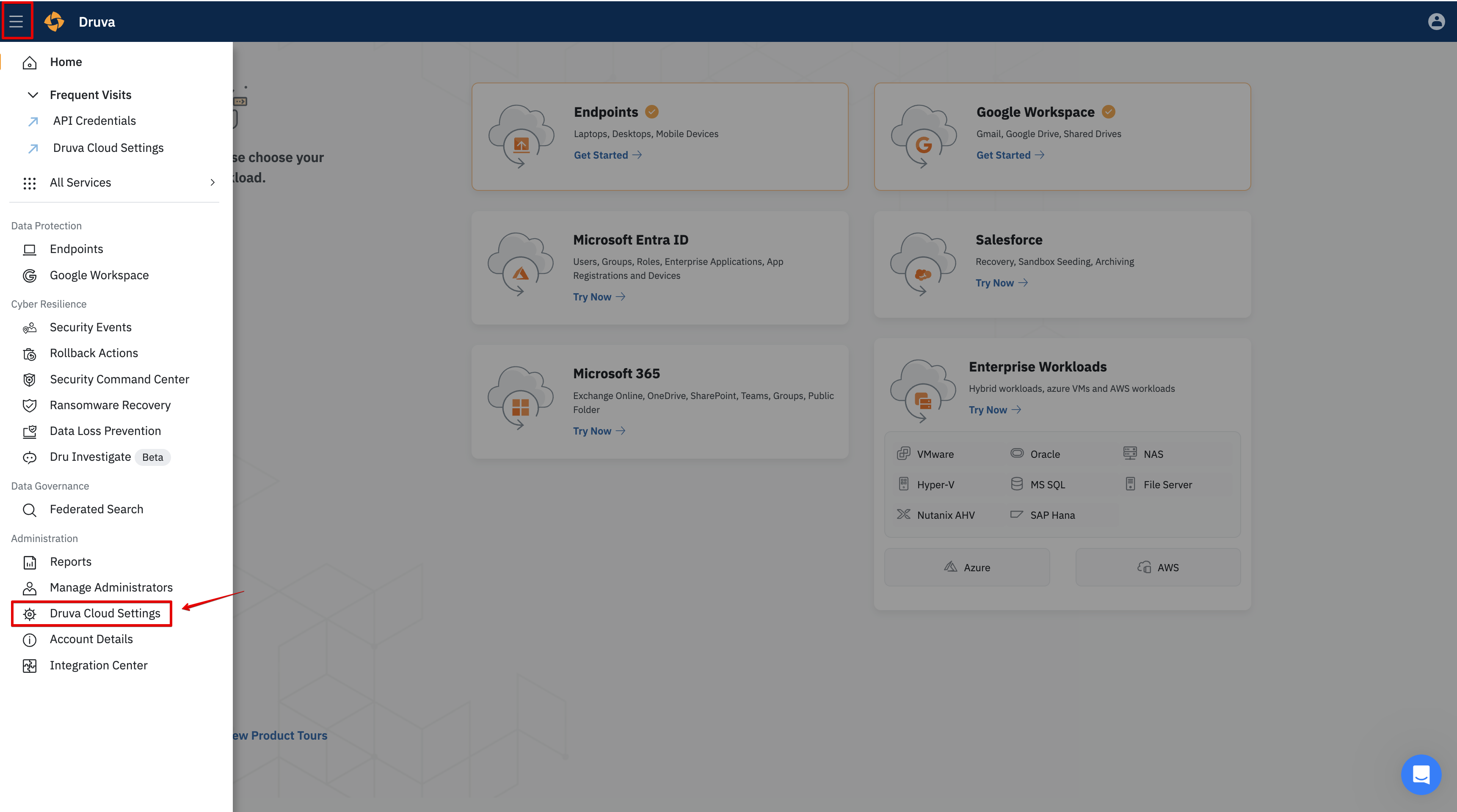The width and height of the screenshot is (1457, 812).
Task: Expand the All Services submenu
Action: click(x=212, y=183)
